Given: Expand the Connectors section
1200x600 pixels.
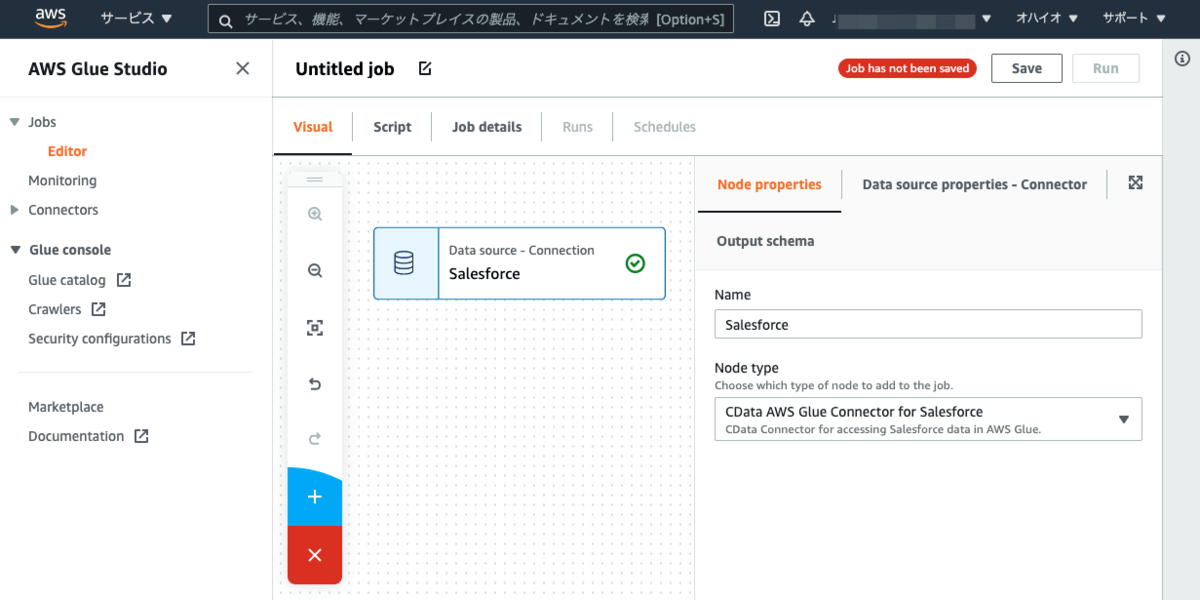Looking at the screenshot, I should pyautogui.click(x=14, y=210).
